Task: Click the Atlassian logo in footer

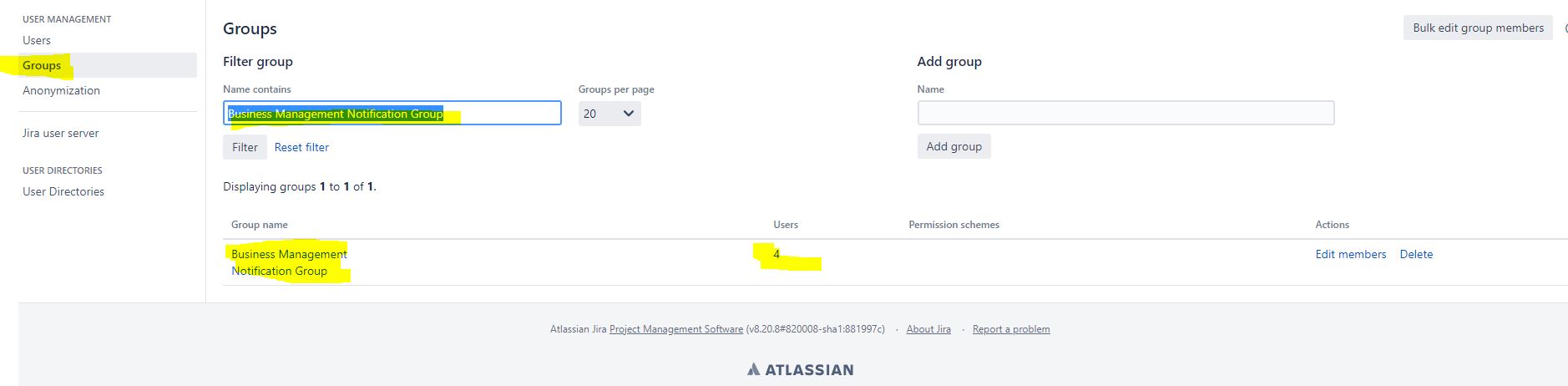Action: tap(800, 369)
